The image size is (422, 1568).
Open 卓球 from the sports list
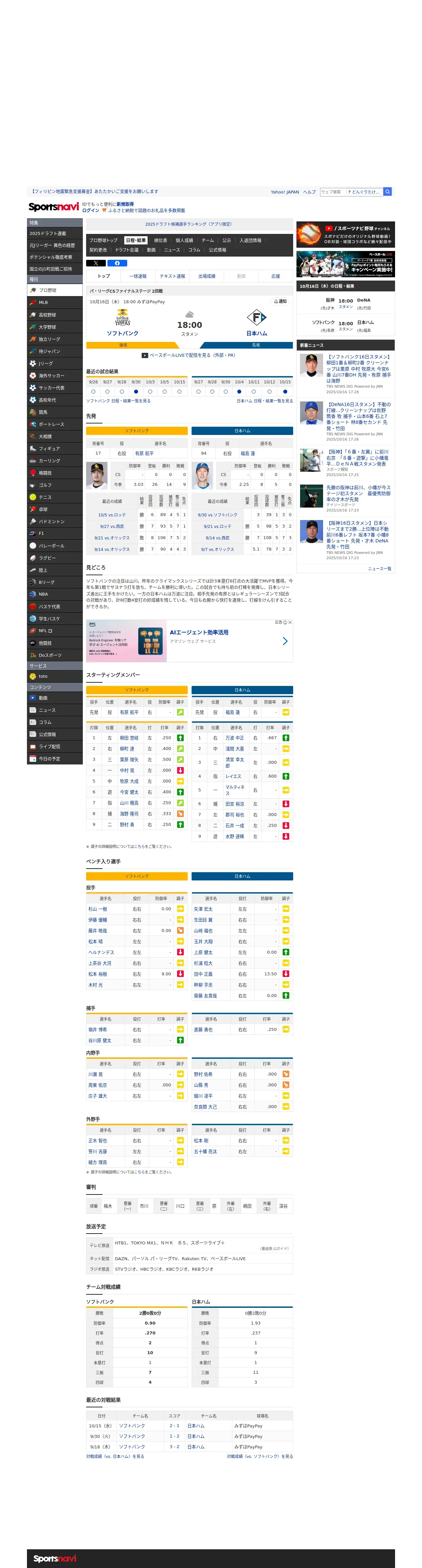point(55,510)
